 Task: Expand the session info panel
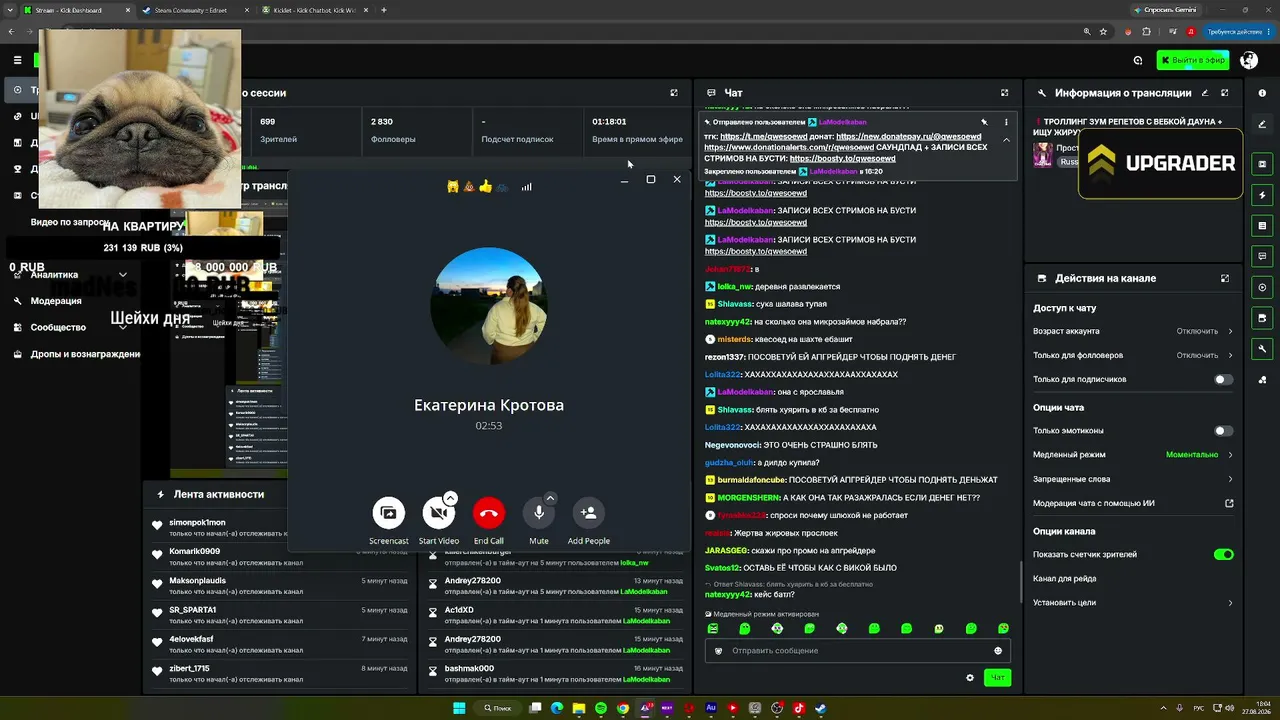(674, 93)
